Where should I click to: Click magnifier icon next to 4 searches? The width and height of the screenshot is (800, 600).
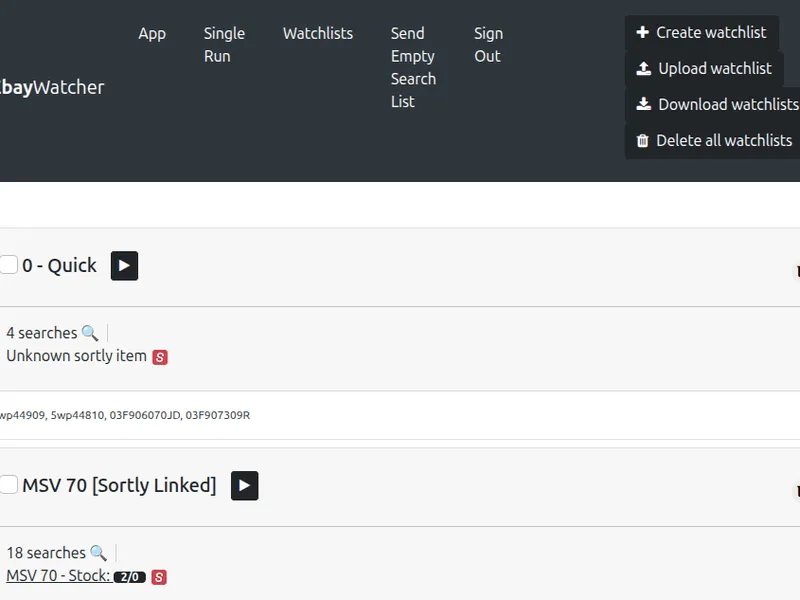[90, 333]
